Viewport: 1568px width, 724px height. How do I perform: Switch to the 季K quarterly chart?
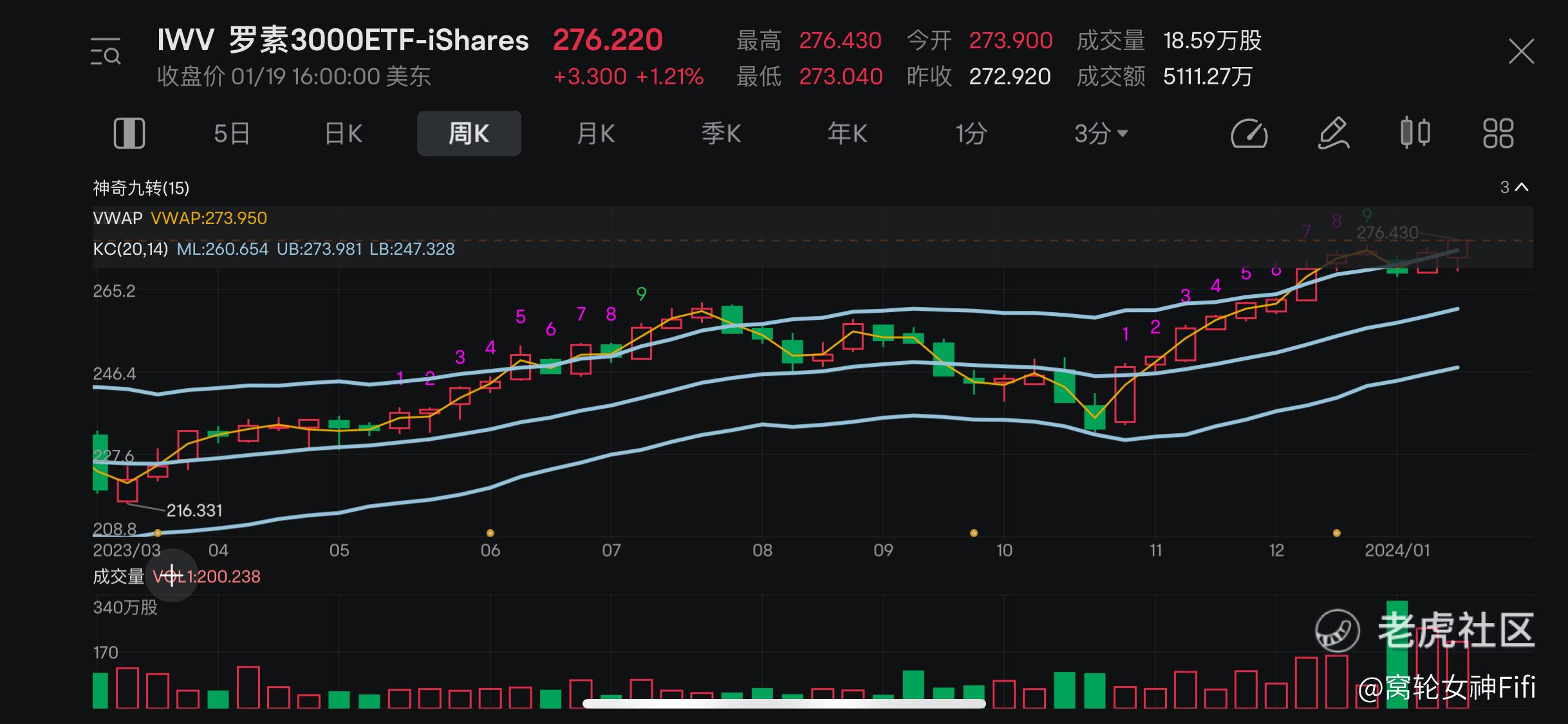click(722, 134)
